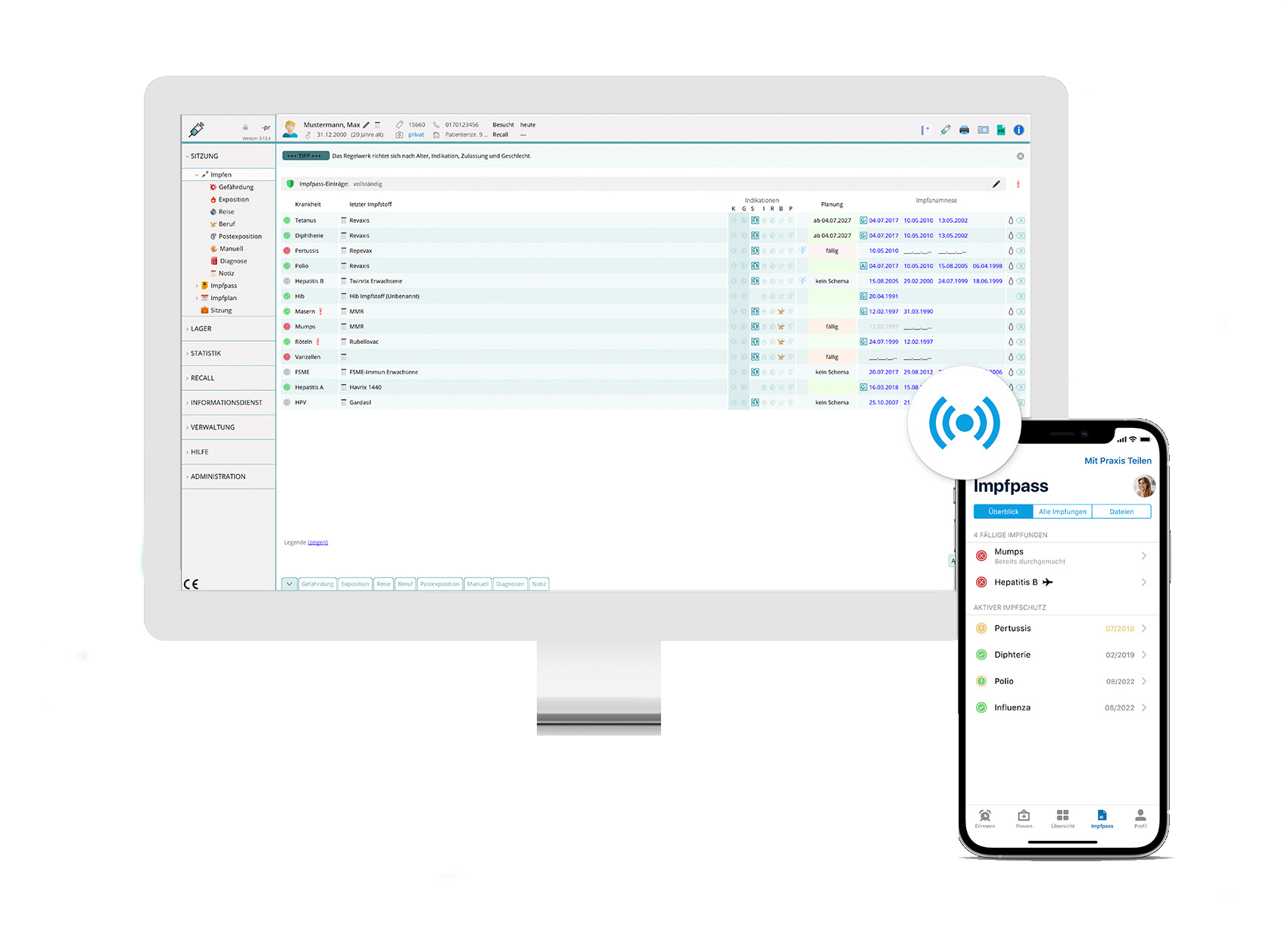1288x925 pixels.
Task: Toggle the green check next to Tetanus
Action: click(288, 220)
